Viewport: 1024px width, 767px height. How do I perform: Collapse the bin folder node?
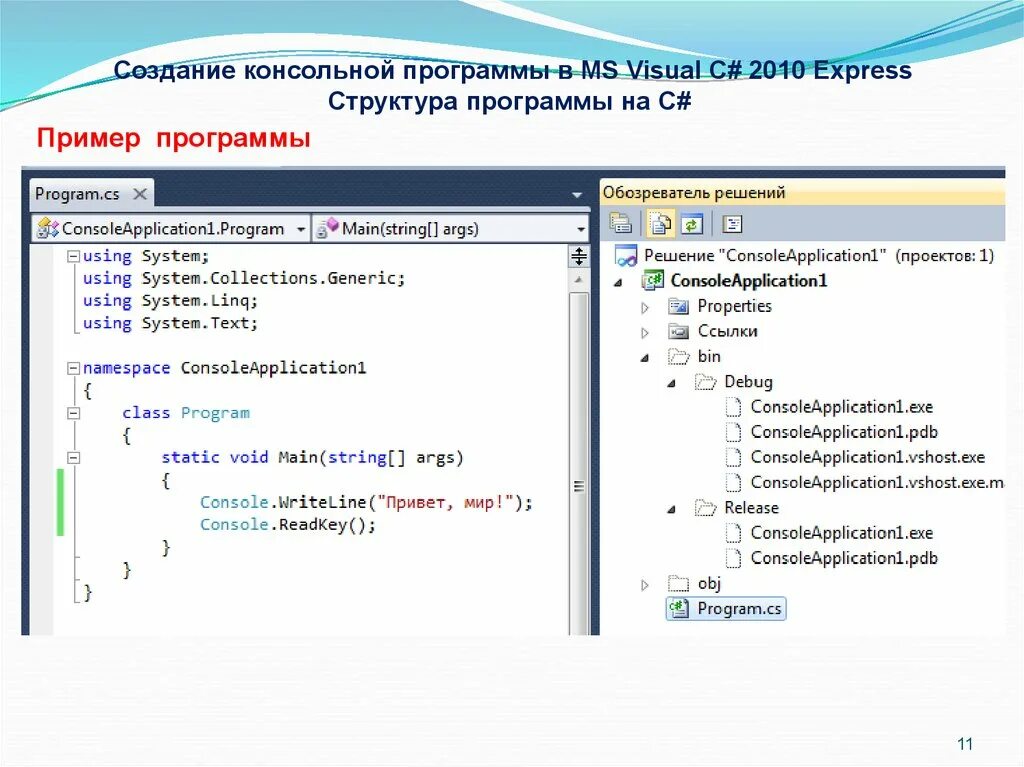coord(645,358)
